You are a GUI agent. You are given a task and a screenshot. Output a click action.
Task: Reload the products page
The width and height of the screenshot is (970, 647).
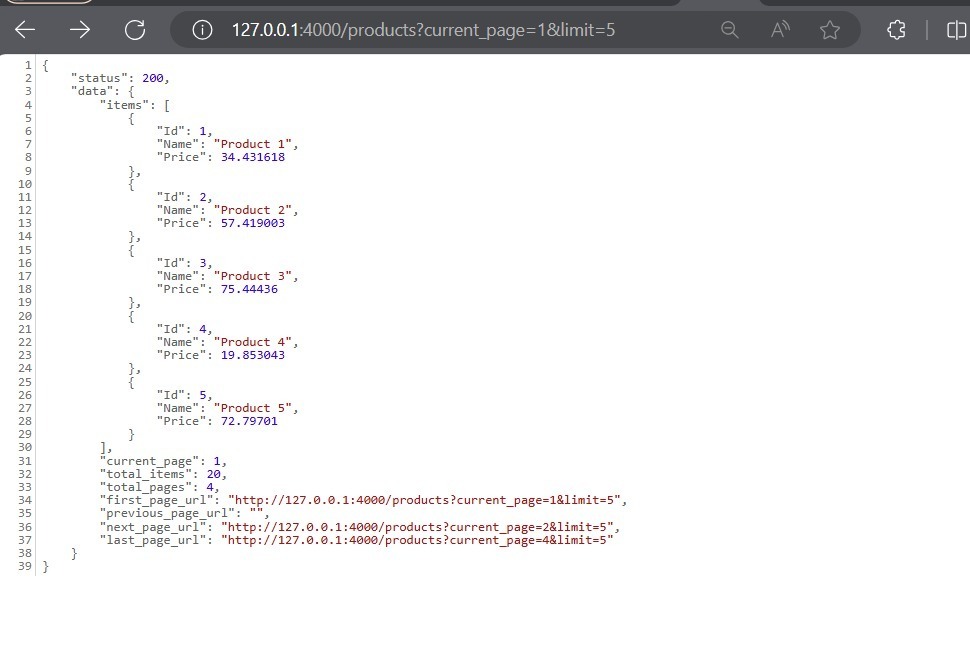(135, 30)
